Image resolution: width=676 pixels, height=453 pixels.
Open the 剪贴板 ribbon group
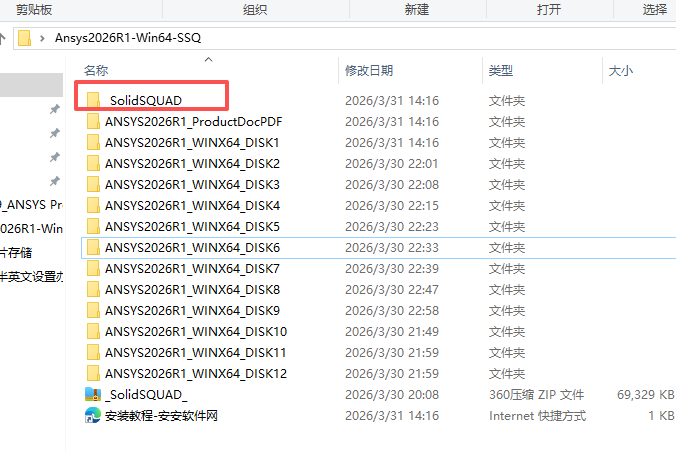coord(34,9)
